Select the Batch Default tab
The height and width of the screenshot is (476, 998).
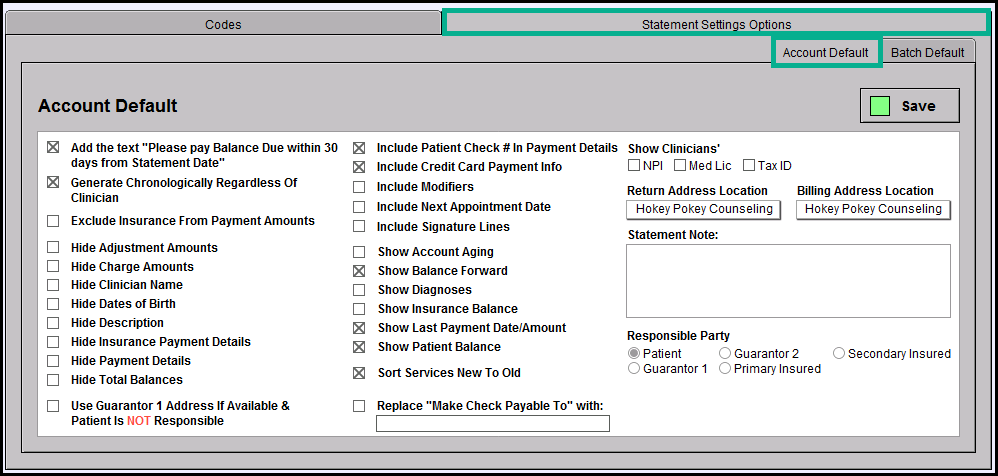click(926, 52)
